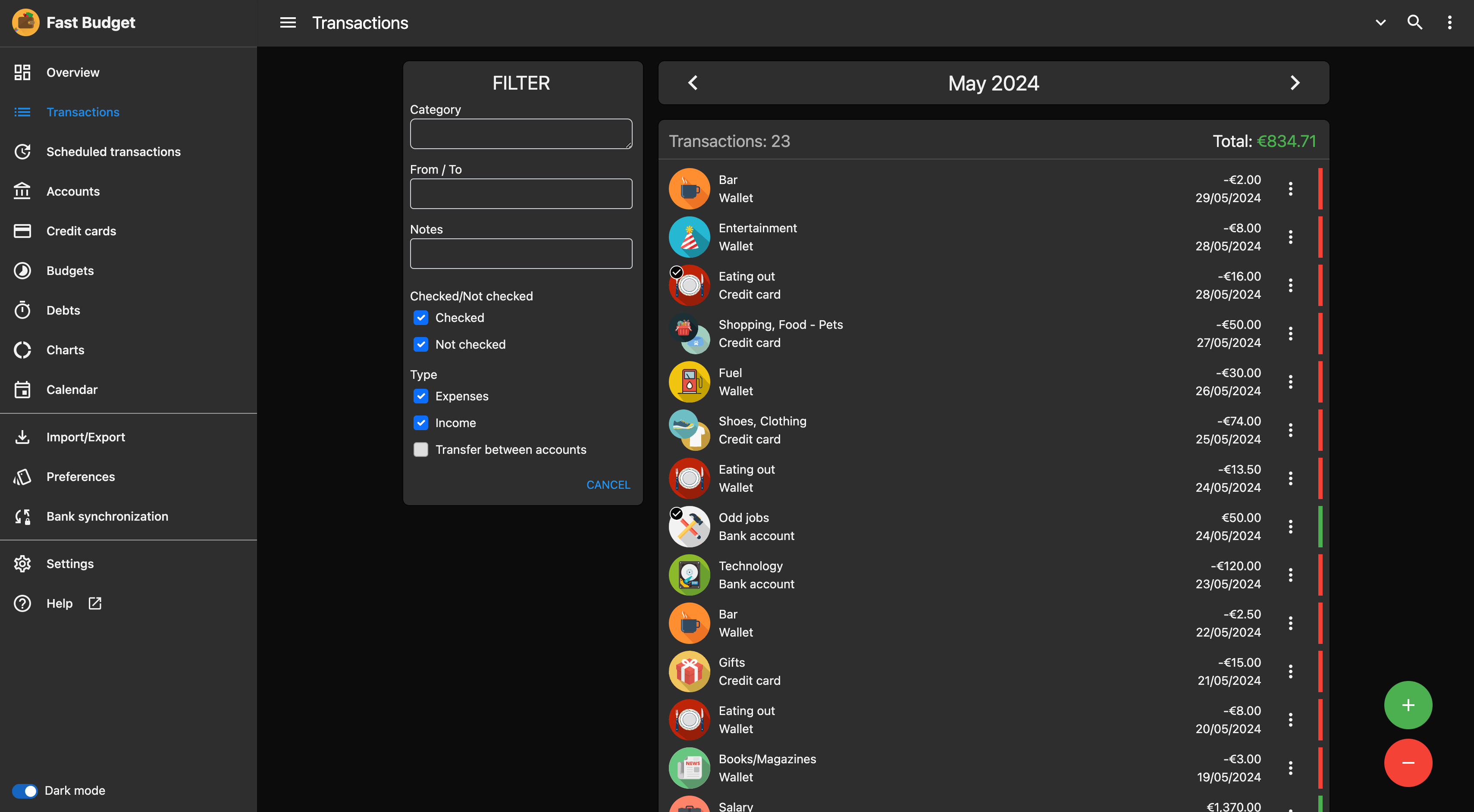Screen dimensions: 1474x812
Task: Open options for Odd jobs transaction
Action: click(x=1290, y=527)
